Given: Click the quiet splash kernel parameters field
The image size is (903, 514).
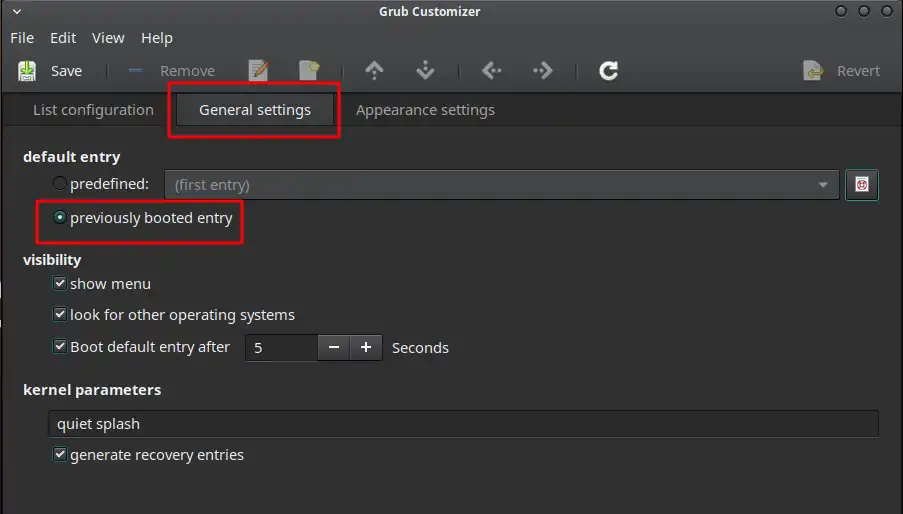Looking at the screenshot, I should pos(463,424).
